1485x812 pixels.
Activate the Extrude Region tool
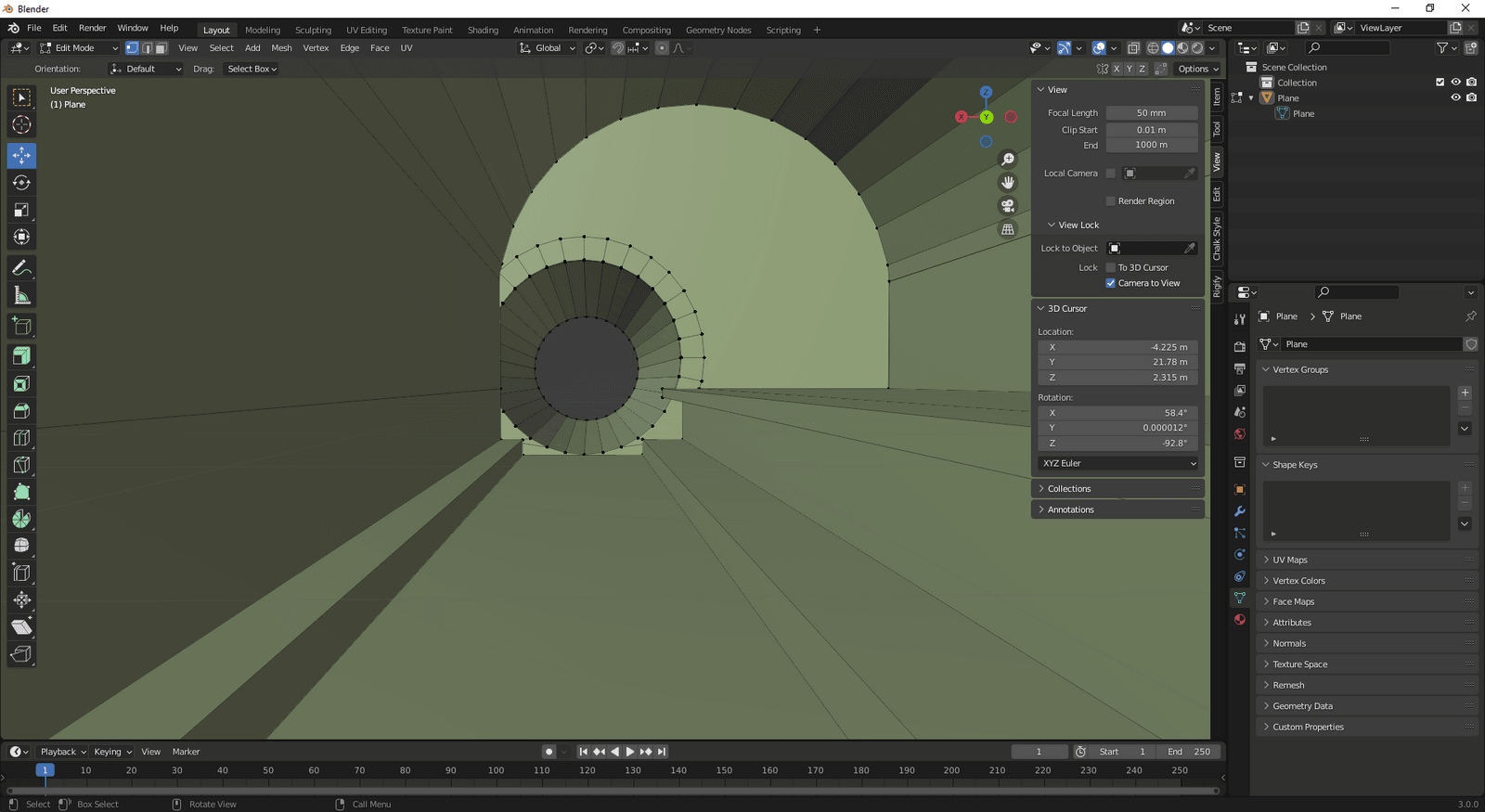click(21, 356)
